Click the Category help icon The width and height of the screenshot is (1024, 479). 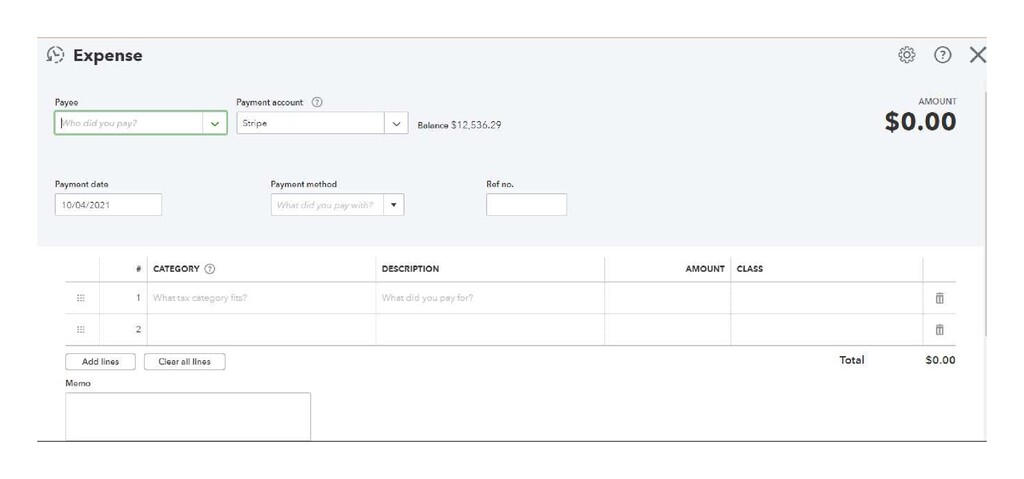[x=210, y=269]
